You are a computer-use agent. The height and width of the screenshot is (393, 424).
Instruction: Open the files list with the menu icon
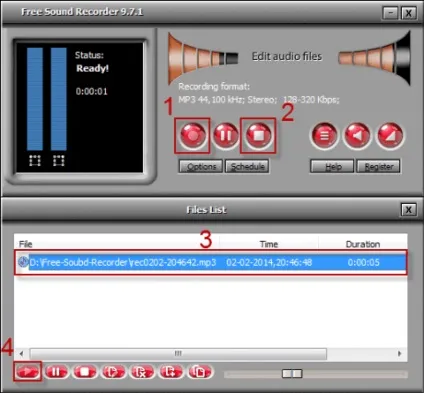(324, 135)
